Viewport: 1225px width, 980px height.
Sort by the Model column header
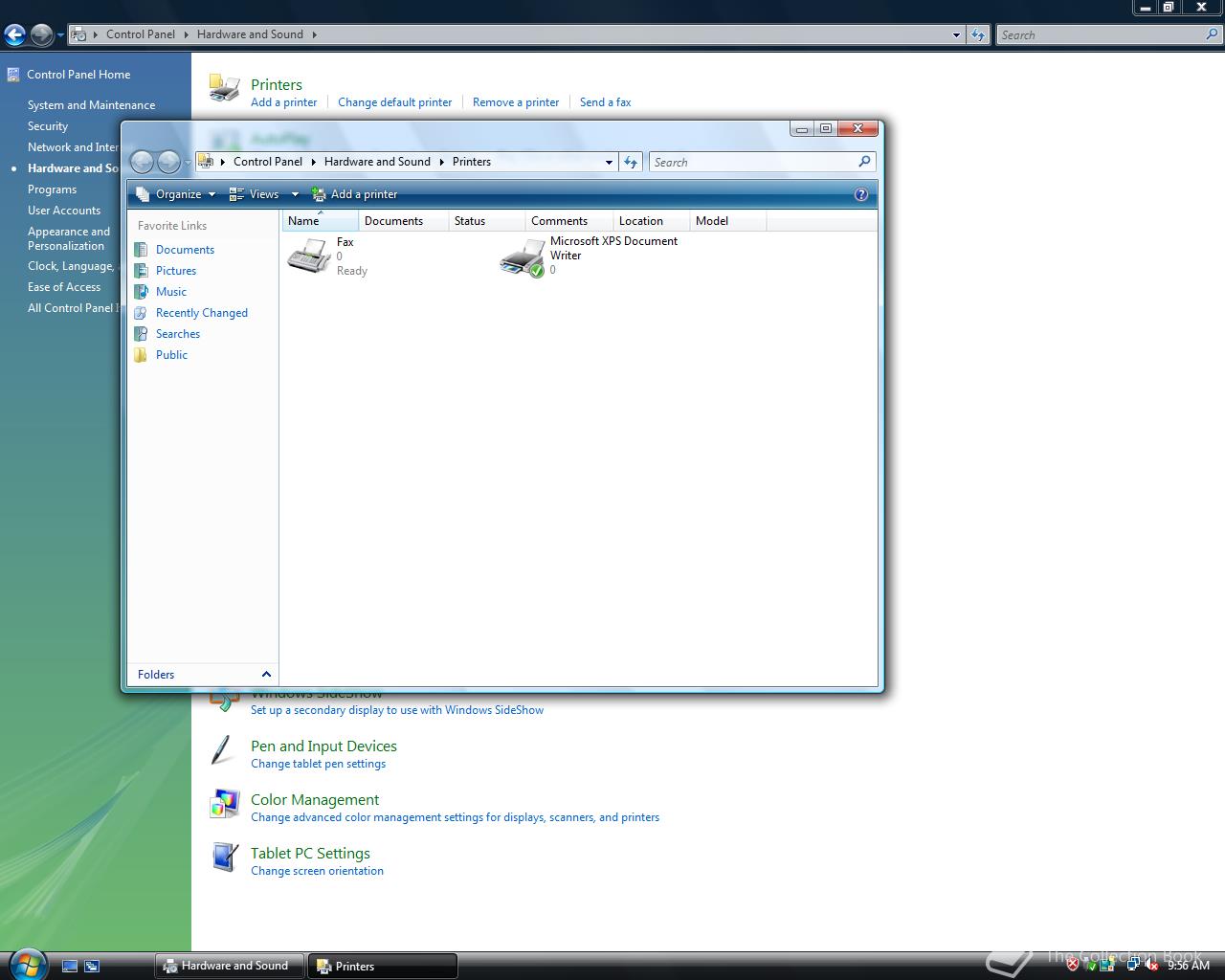[728, 221]
